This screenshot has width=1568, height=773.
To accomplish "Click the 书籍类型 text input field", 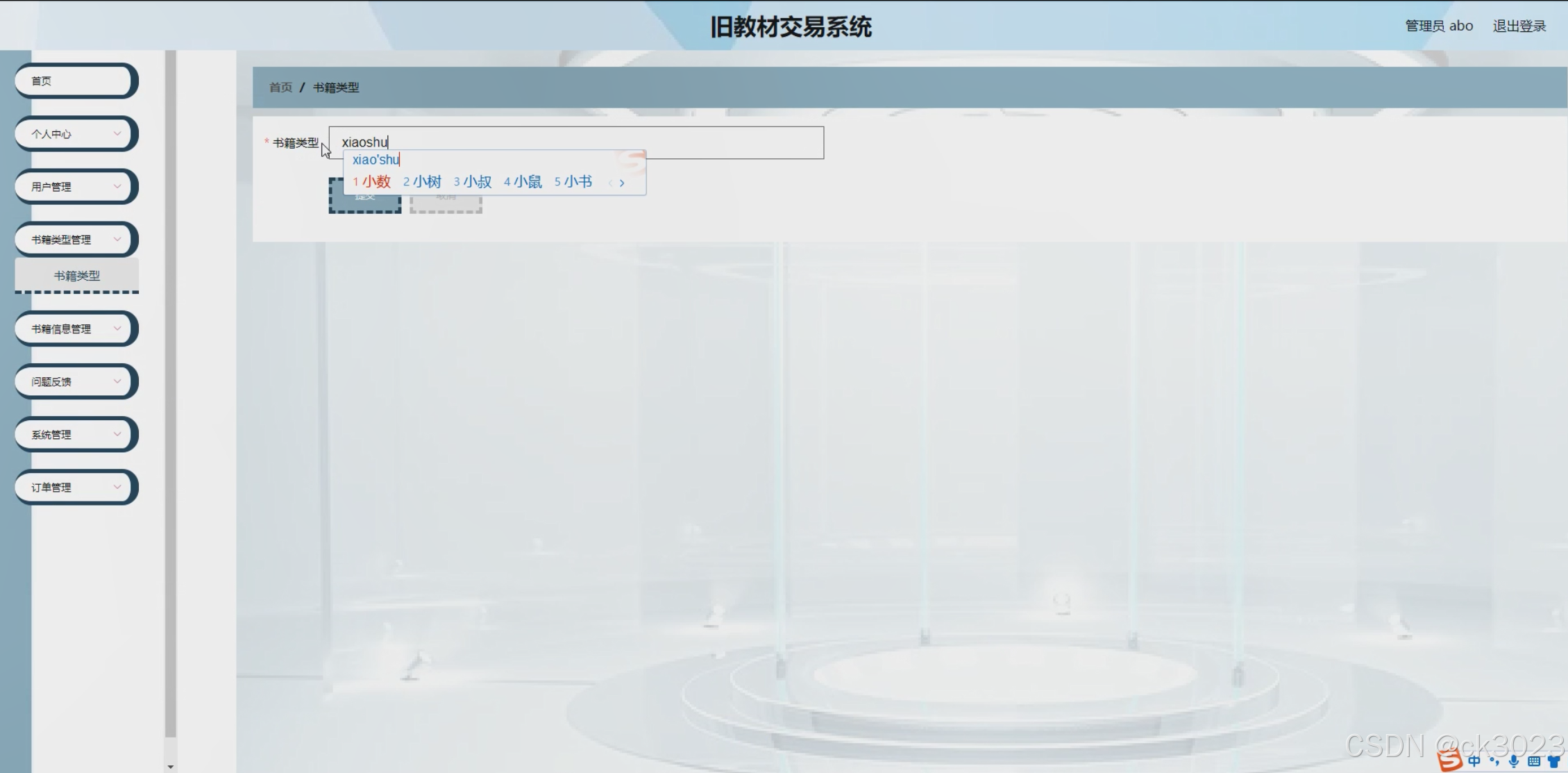I will pyautogui.click(x=694, y=142).
